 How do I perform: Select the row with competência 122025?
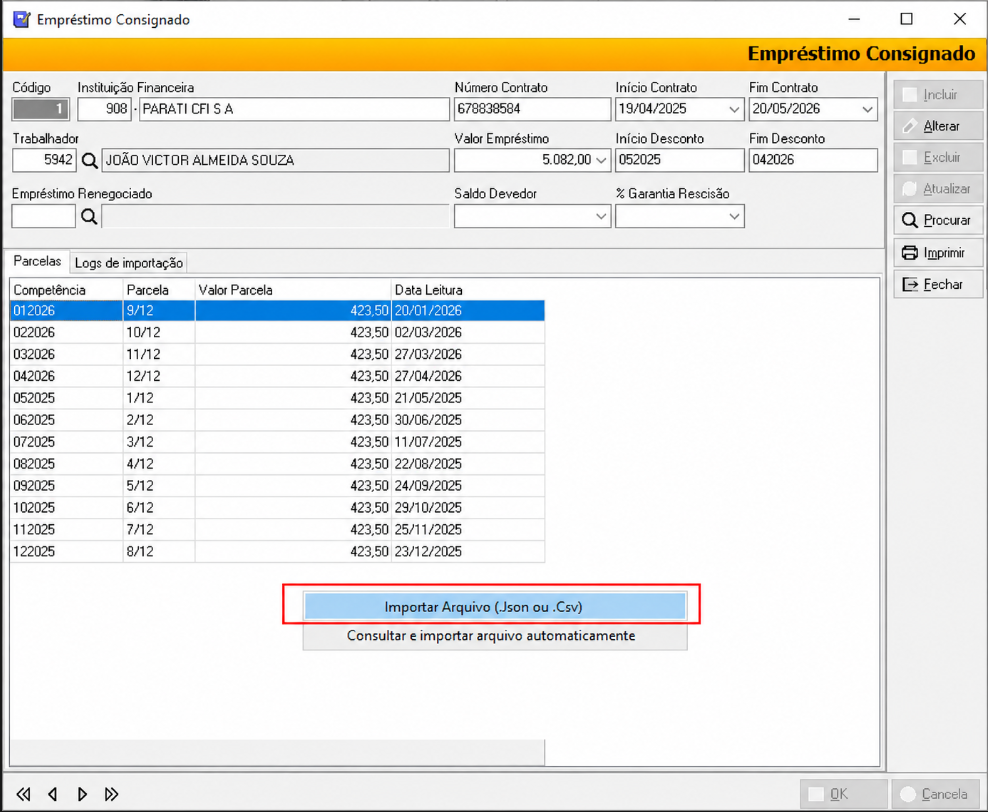coord(277,552)
